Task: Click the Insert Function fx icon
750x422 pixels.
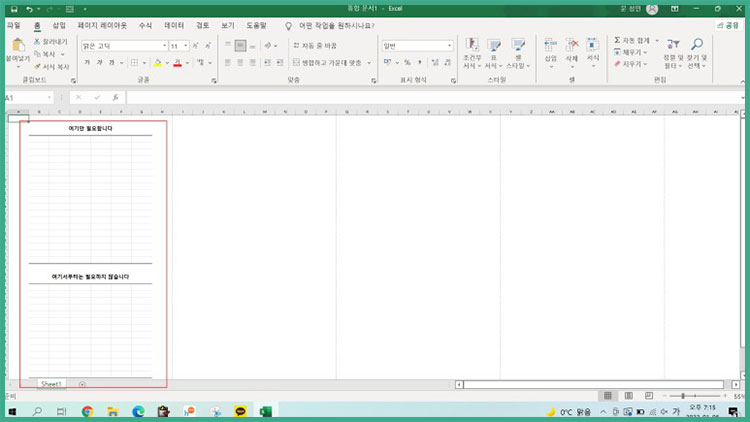Action: 115,98
